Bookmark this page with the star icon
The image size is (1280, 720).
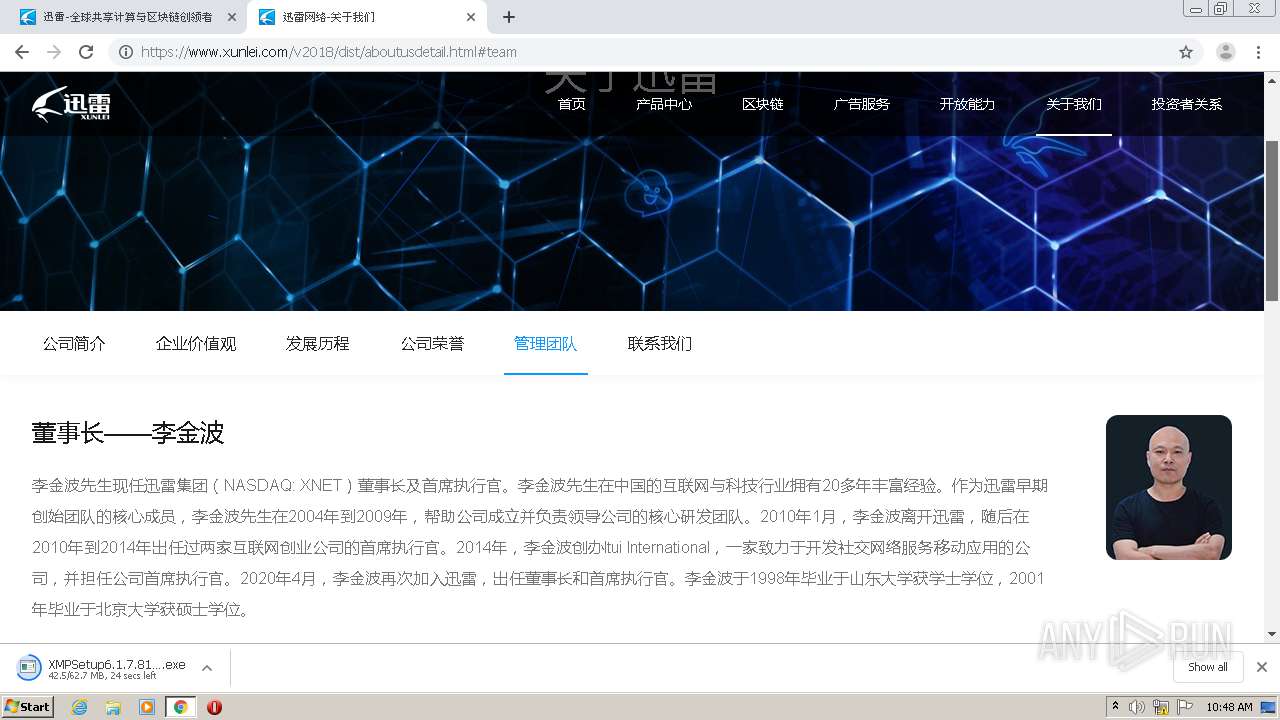1186,52
